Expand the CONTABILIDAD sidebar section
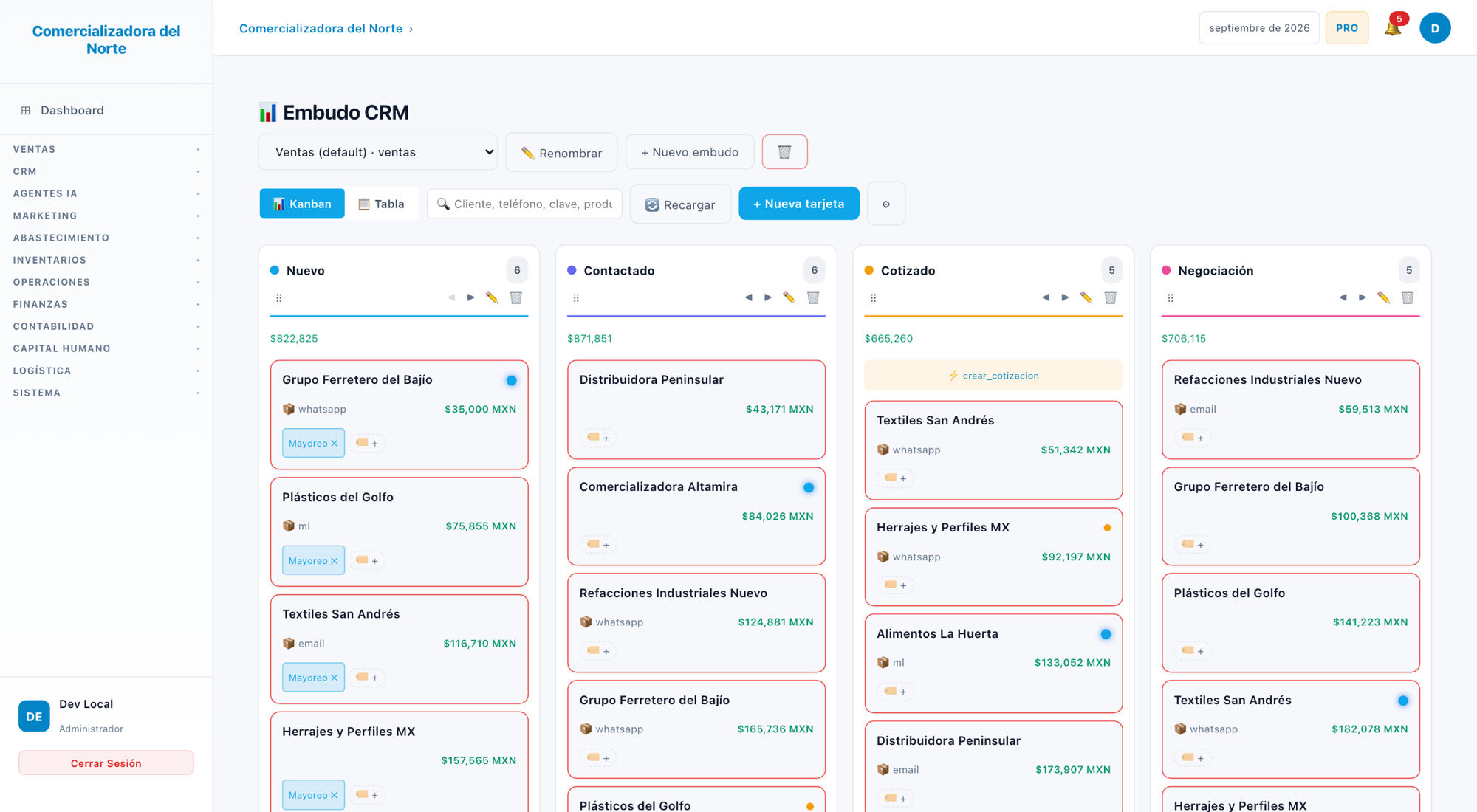 (106, 326)
